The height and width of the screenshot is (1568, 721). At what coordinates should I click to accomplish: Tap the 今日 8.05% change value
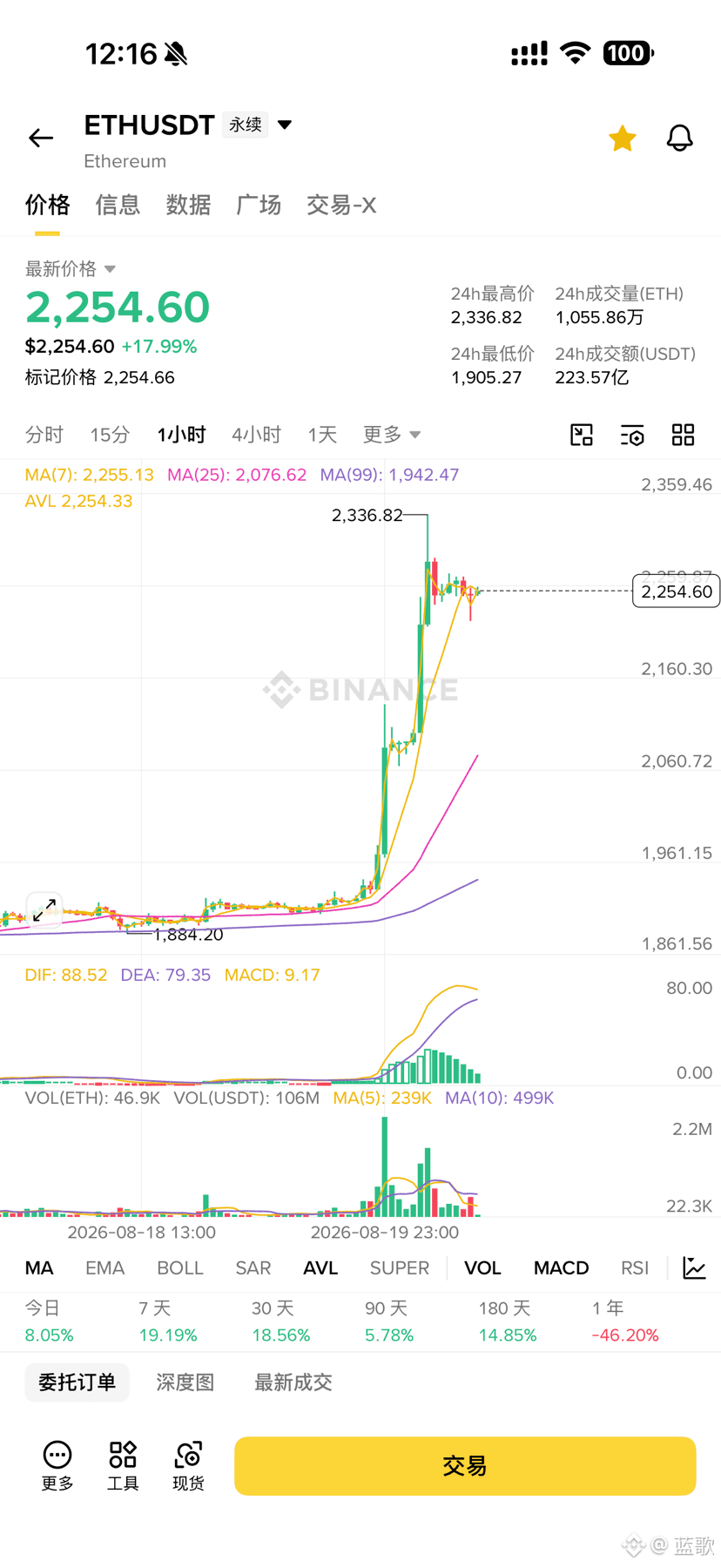[50, 1335]
